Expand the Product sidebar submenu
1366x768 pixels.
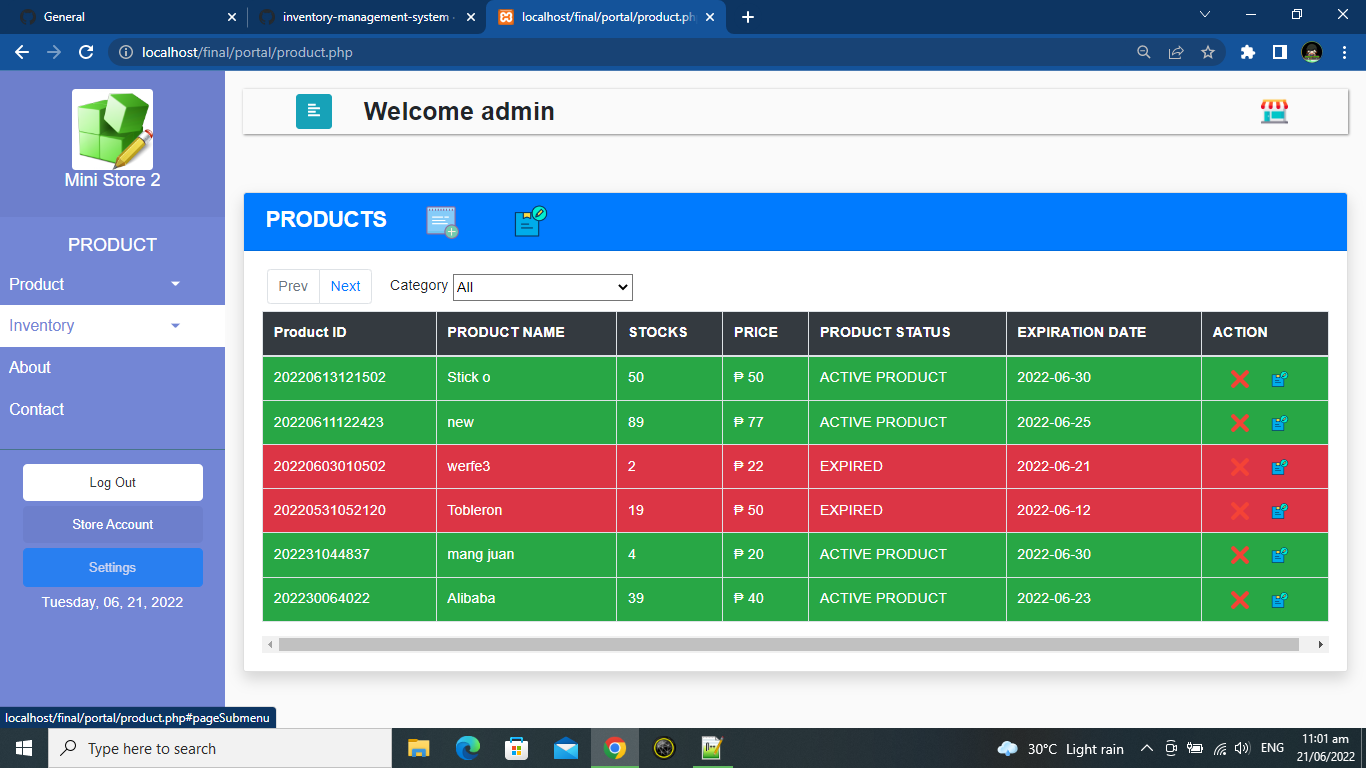click(112, 284)
